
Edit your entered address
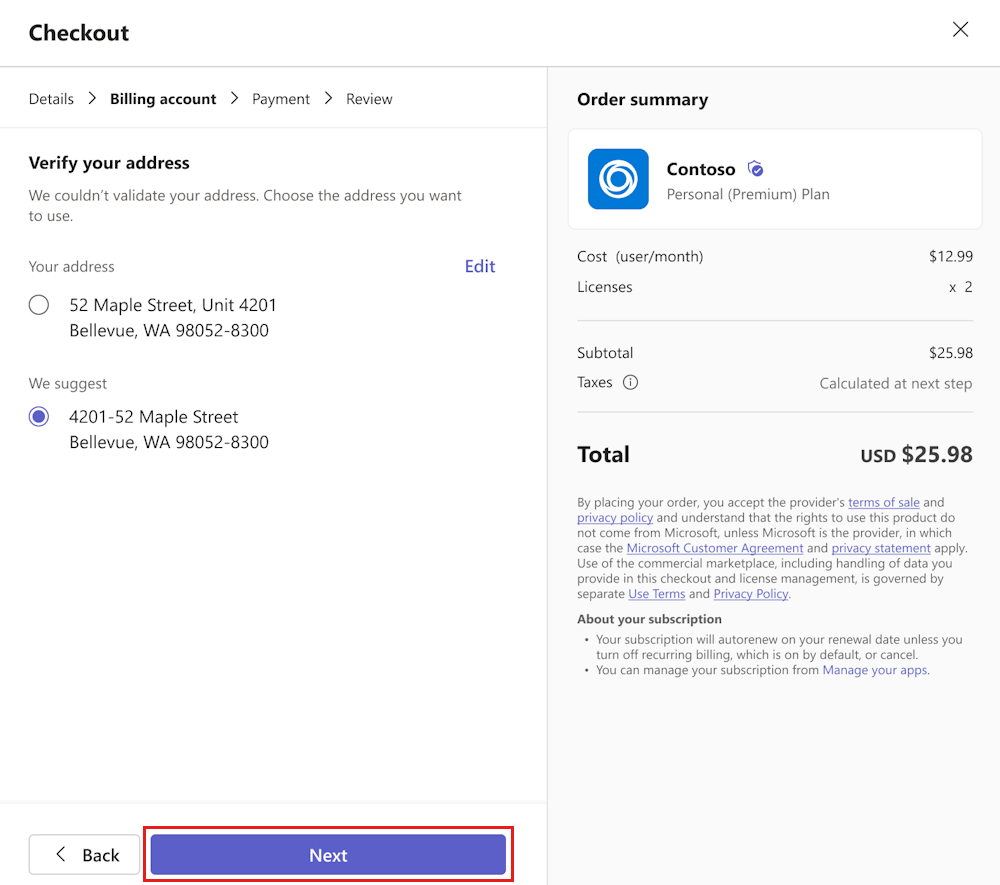pyautogui.click(x=479, y=266)
